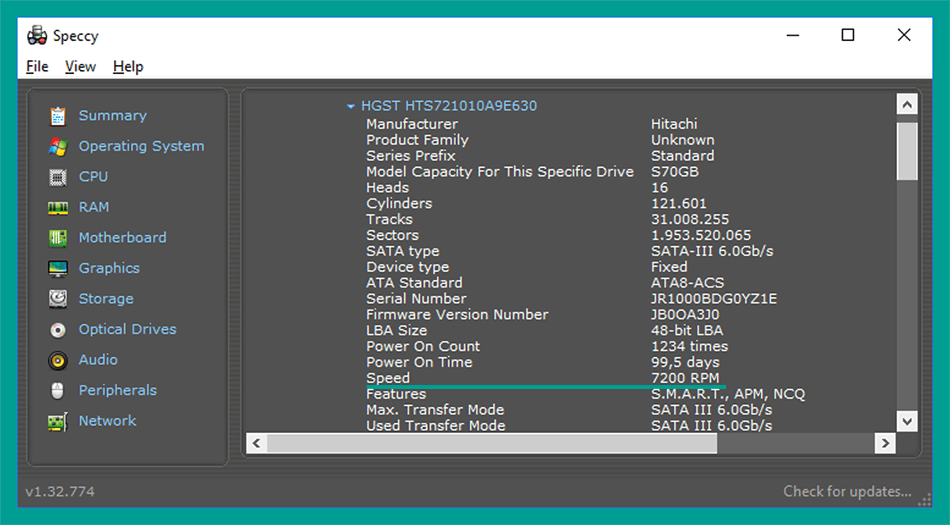Viewport: 950px width, 525px height.
Task: Click the Graphics monitor icon
Action: (x=58, y=268)
